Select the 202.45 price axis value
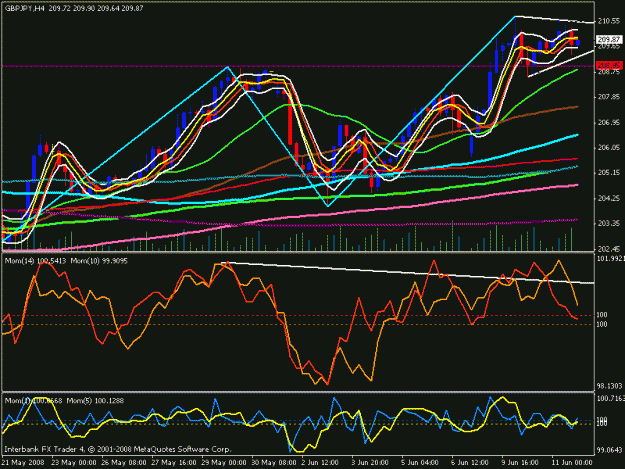Viewport: 625px width, 469px height. click(x=609, y=249)
